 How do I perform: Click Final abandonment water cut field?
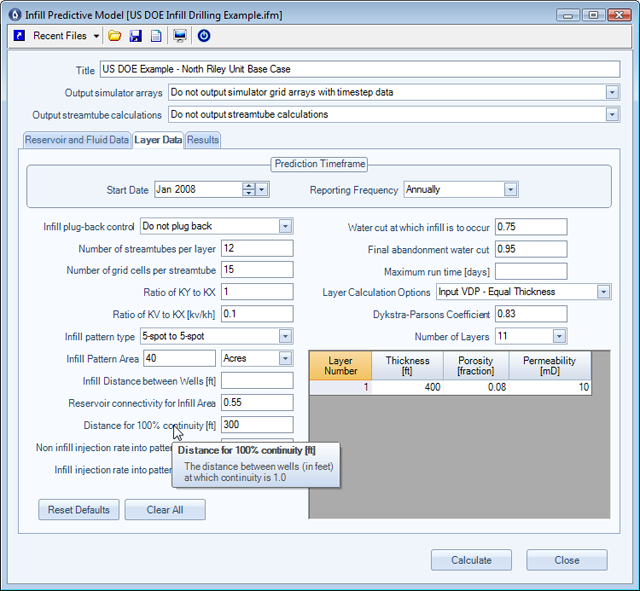point(531,249)
